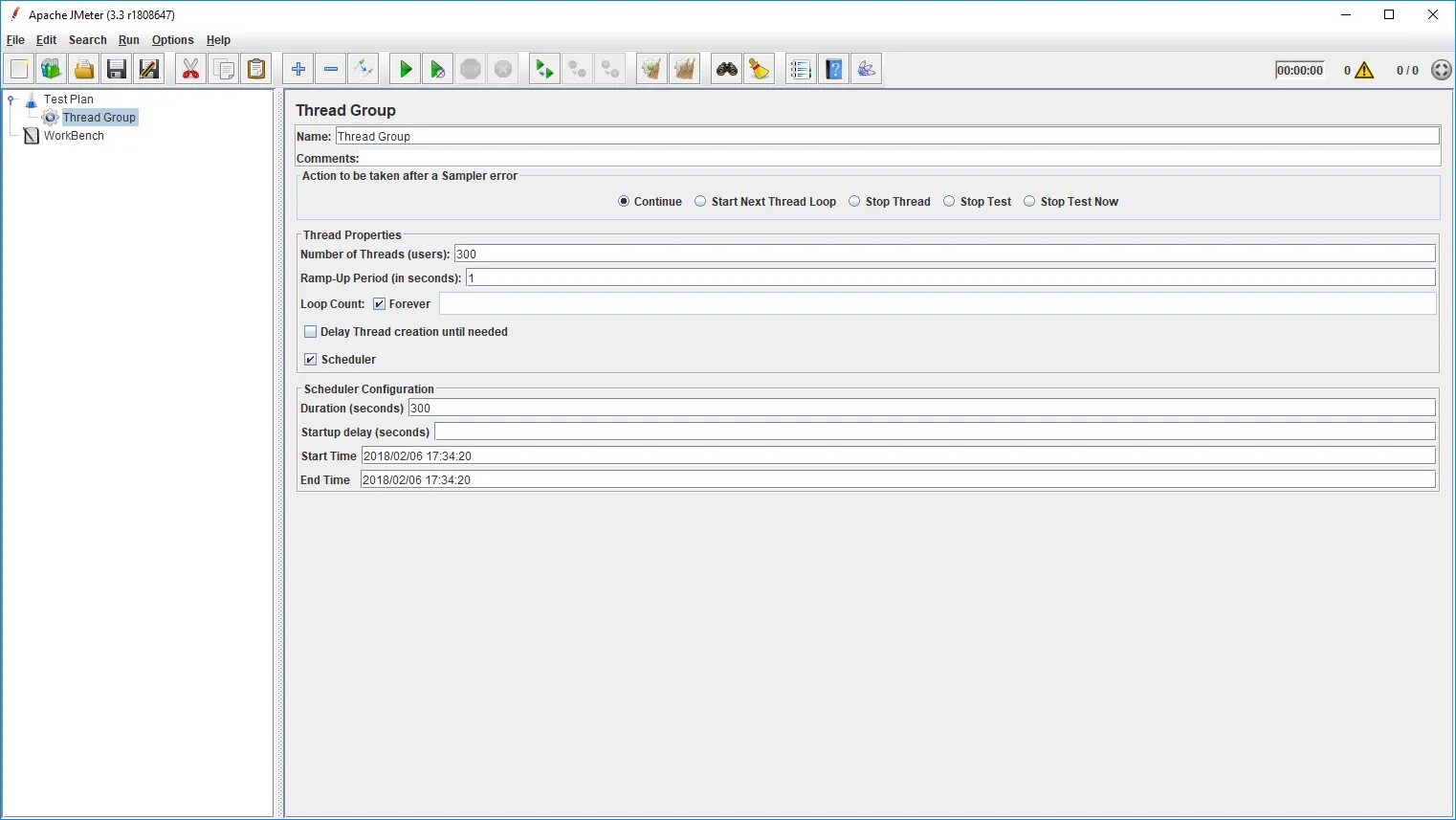
Task: Toggle the Scheduler checkbox
Action: pos(310,360)
